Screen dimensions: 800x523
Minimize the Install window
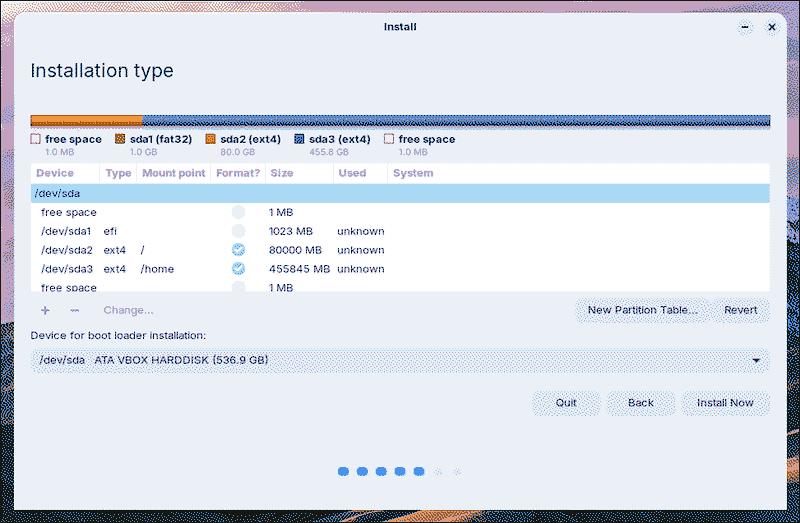745,27
